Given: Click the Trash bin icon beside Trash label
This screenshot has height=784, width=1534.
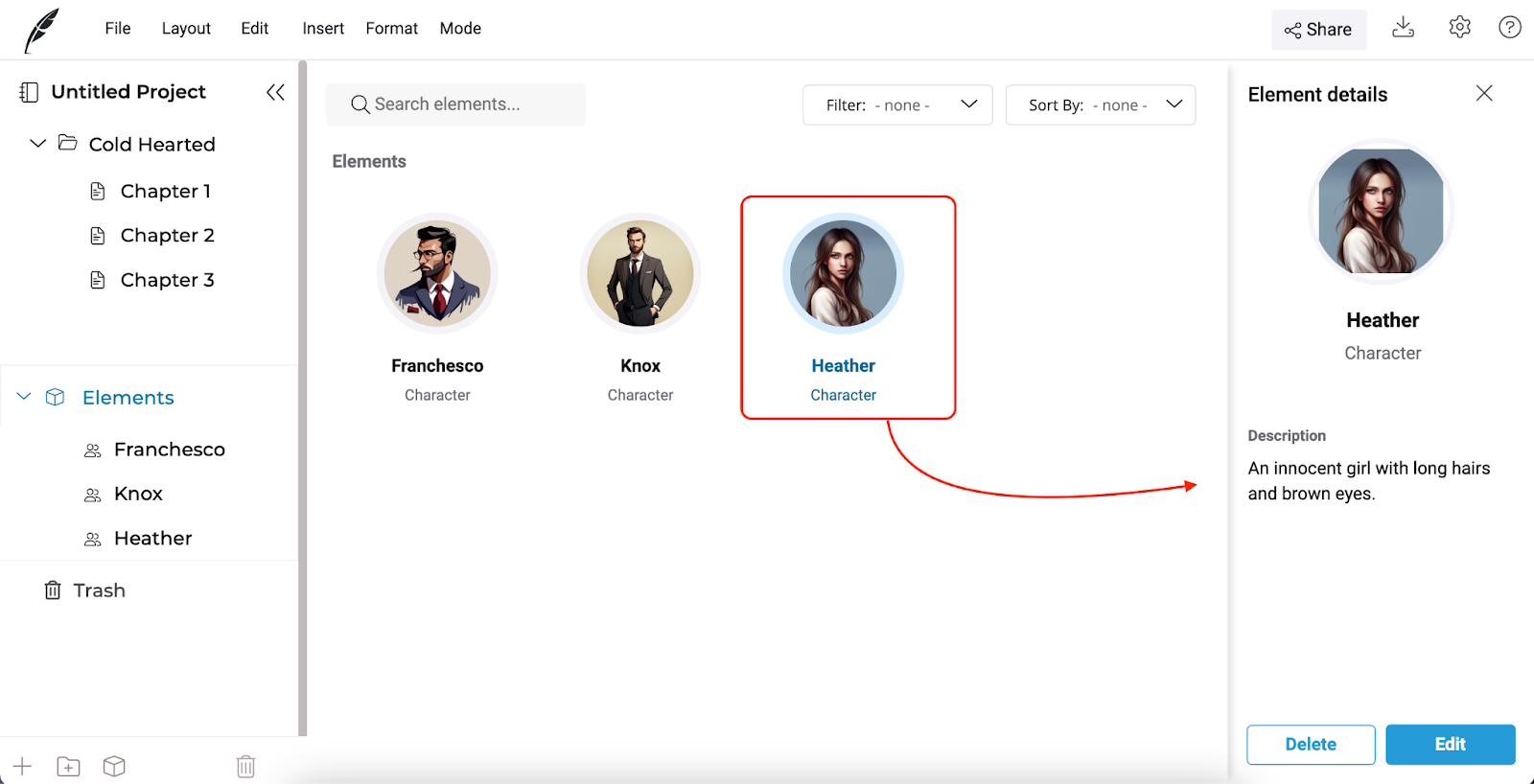Looking at the screenshot, I should (x=53, y=590).
